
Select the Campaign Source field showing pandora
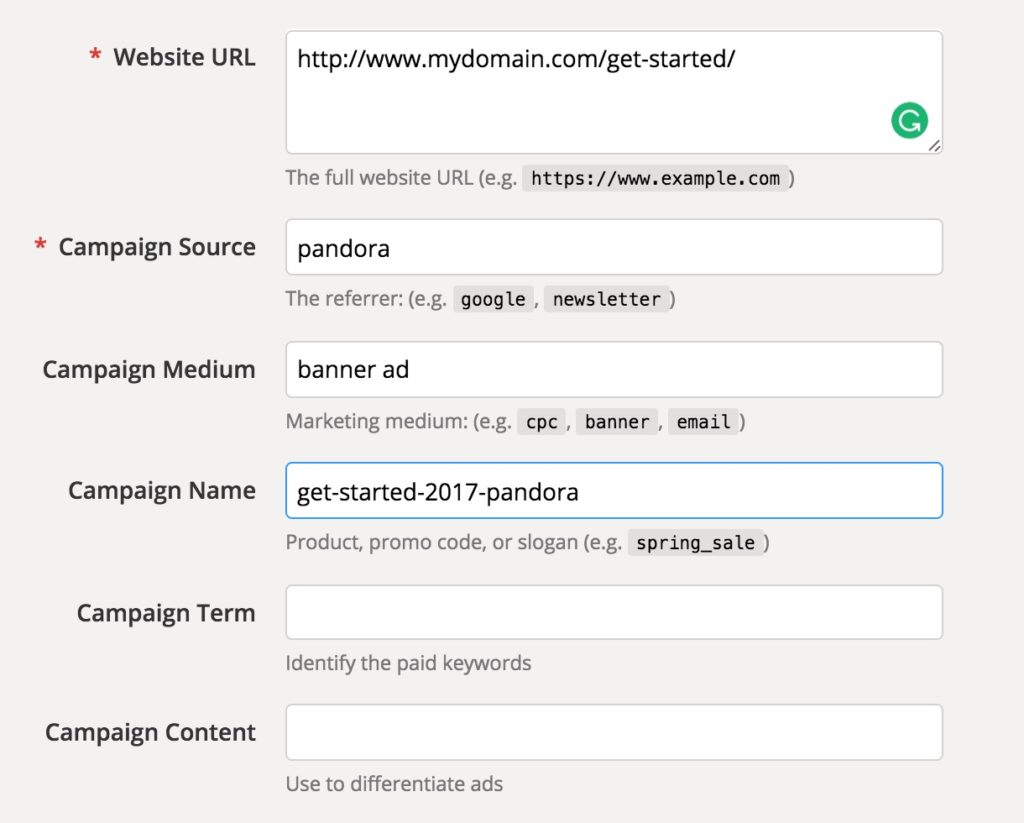point(614,247)
